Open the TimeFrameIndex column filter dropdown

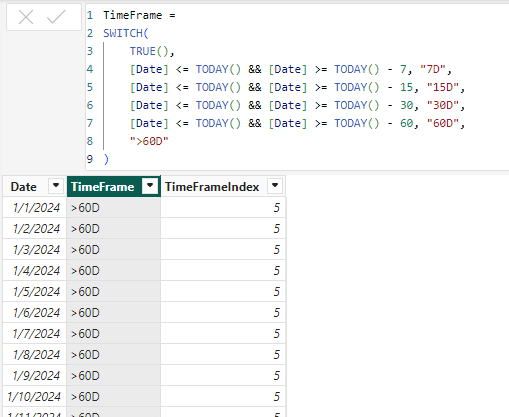[x=275, y=185]
